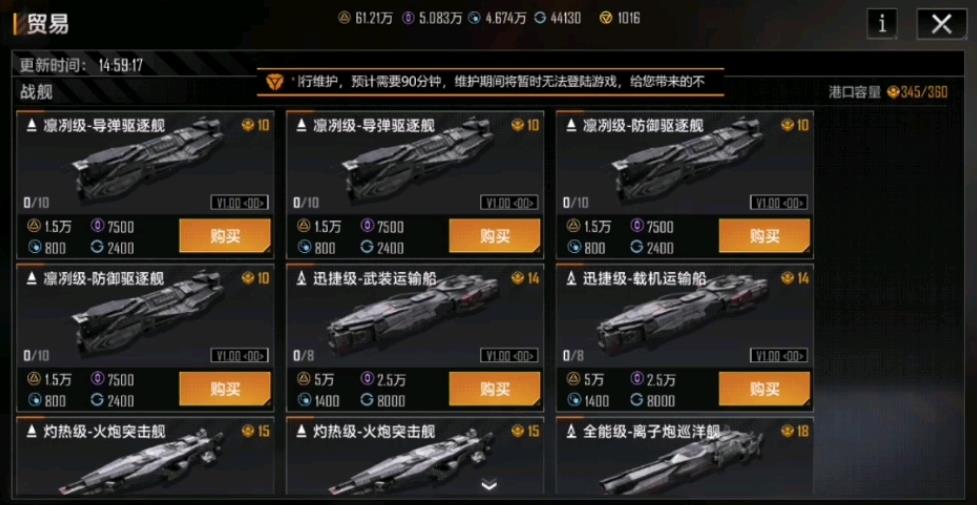The width and height of the screenshot is (977, 505).
Task: Buy the first 凛冽级-导弹驱逐舰
Action: point(225,236)
